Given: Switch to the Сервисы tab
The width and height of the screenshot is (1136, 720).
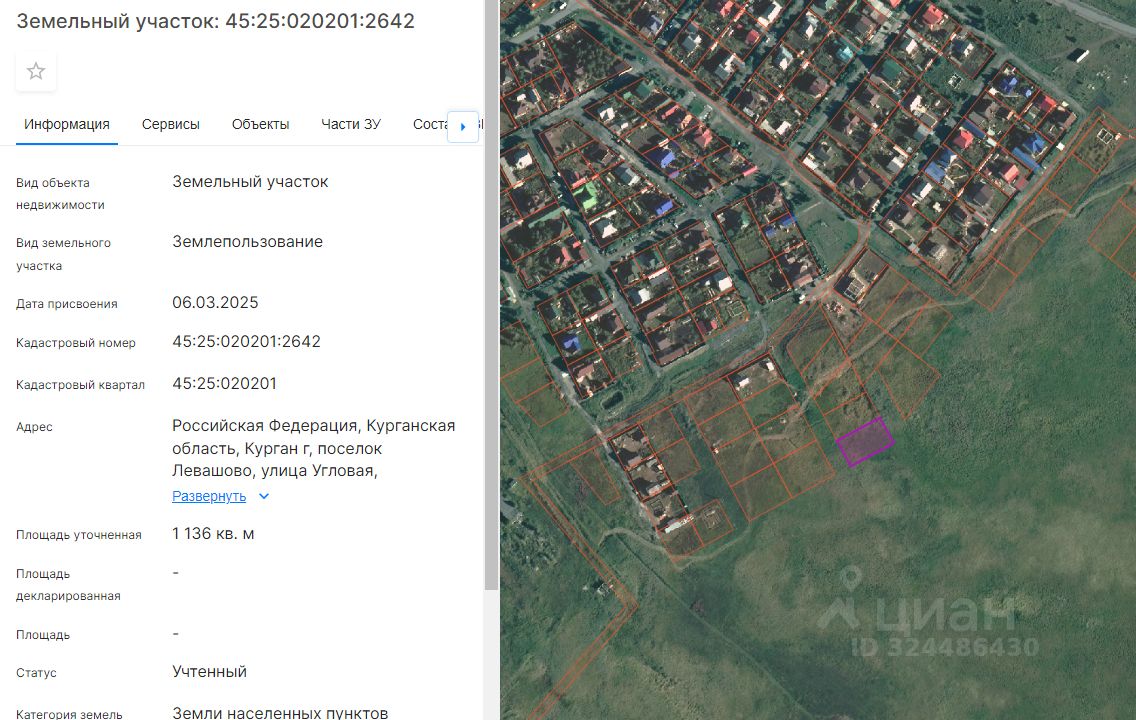Looking at the screenshot, I should [x=170, y=125].
